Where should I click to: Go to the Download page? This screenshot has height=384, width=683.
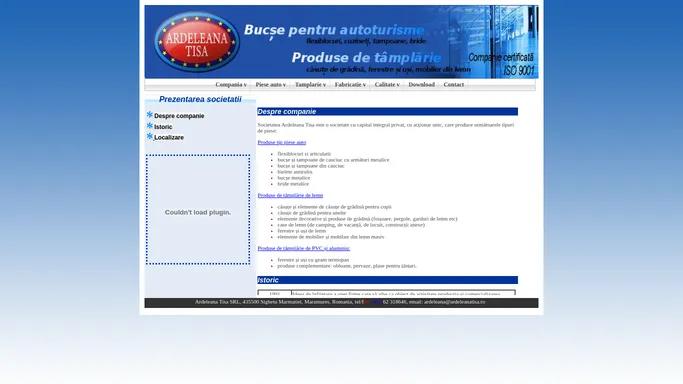421,84
